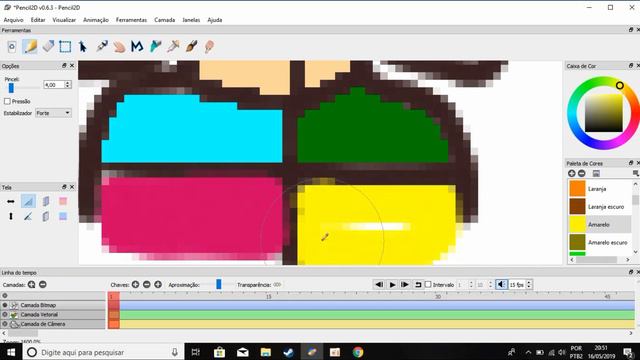
Task: Toggle the sound speaker button
Action: click(501, 284)
